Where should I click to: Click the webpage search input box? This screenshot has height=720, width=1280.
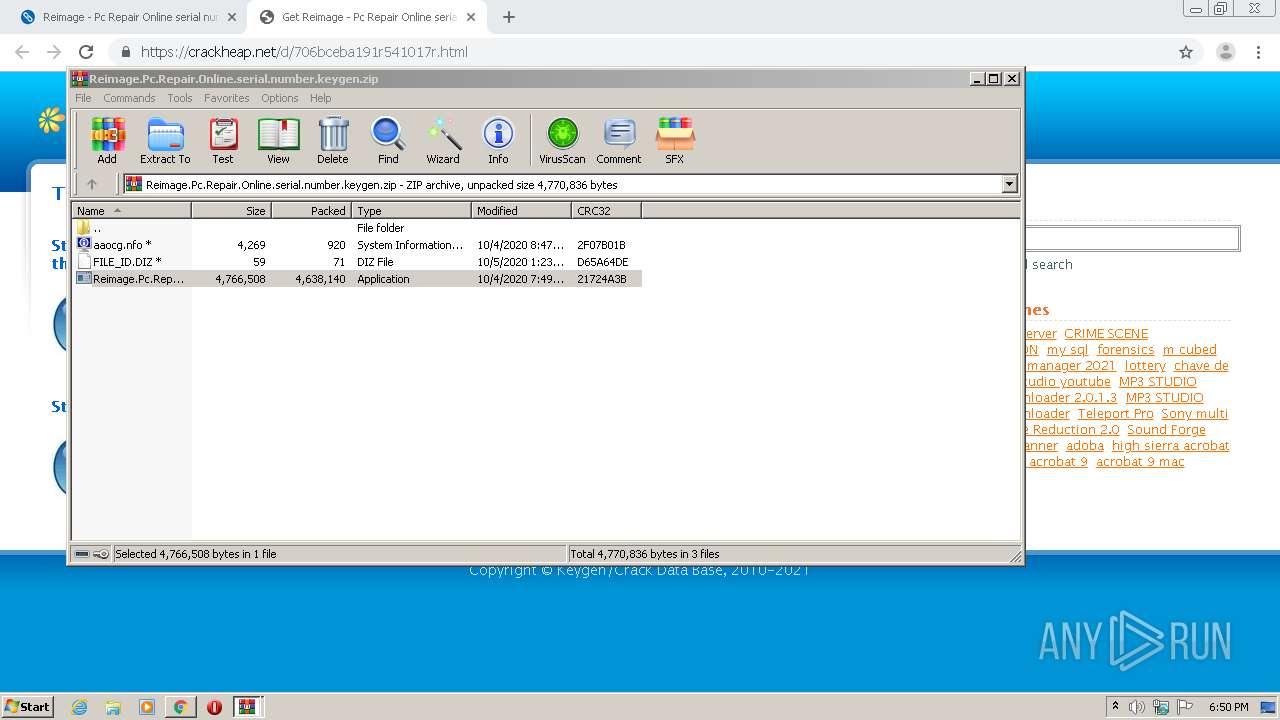[1132, 238]
